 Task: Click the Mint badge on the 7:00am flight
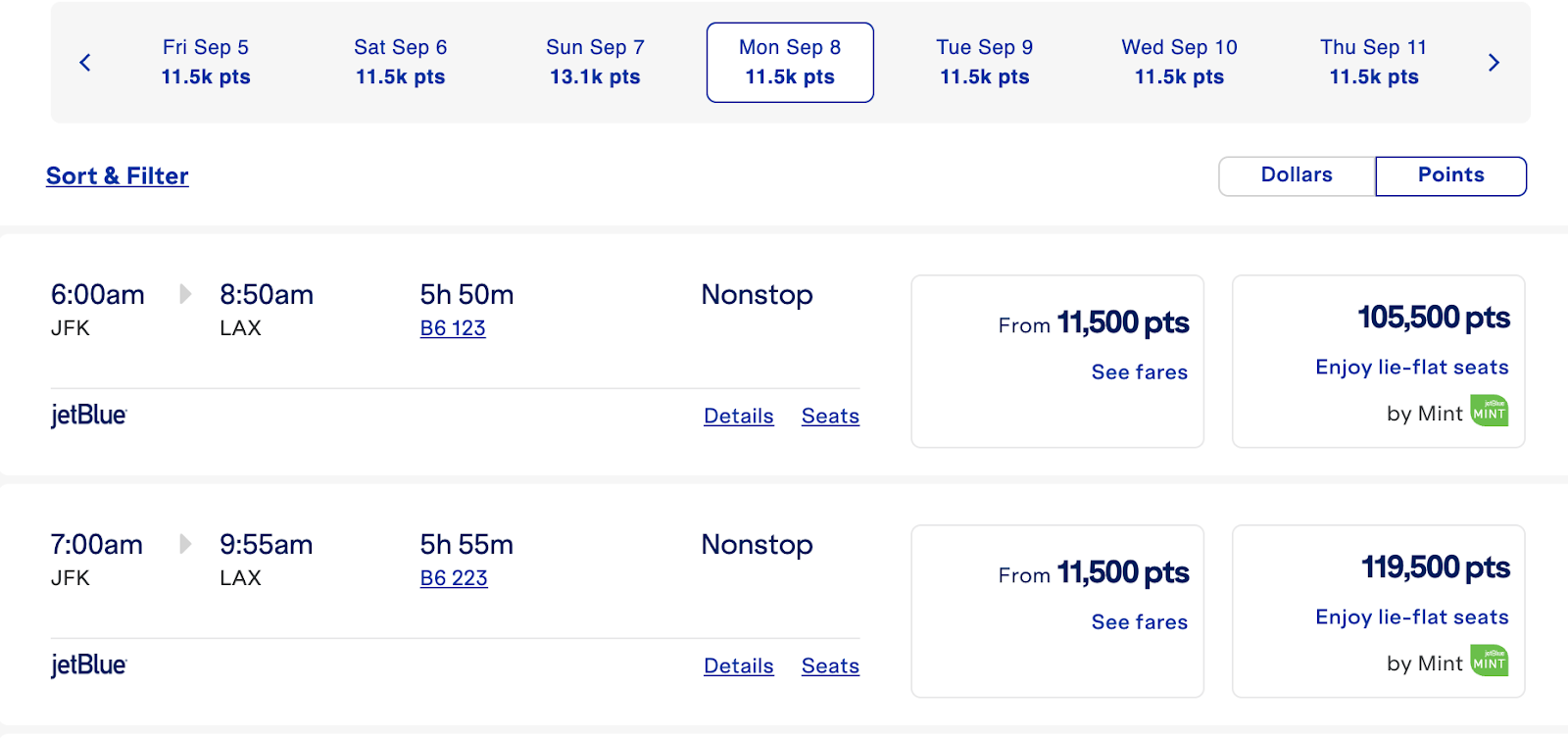[1490, 662]
